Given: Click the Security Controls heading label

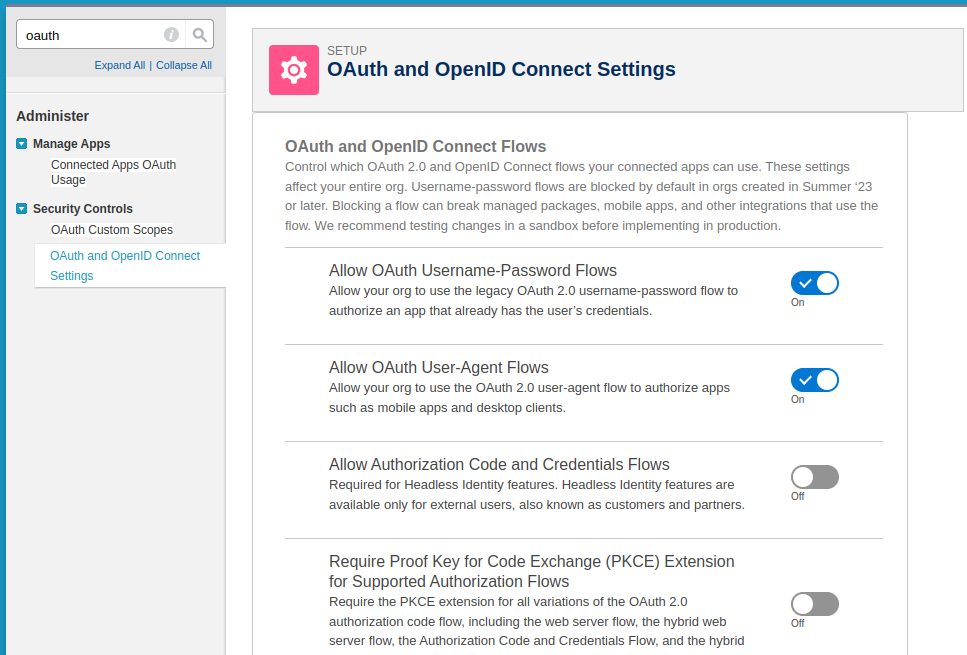Looking at the screenshot, I should pyautogui.click(x=83, y=208).
